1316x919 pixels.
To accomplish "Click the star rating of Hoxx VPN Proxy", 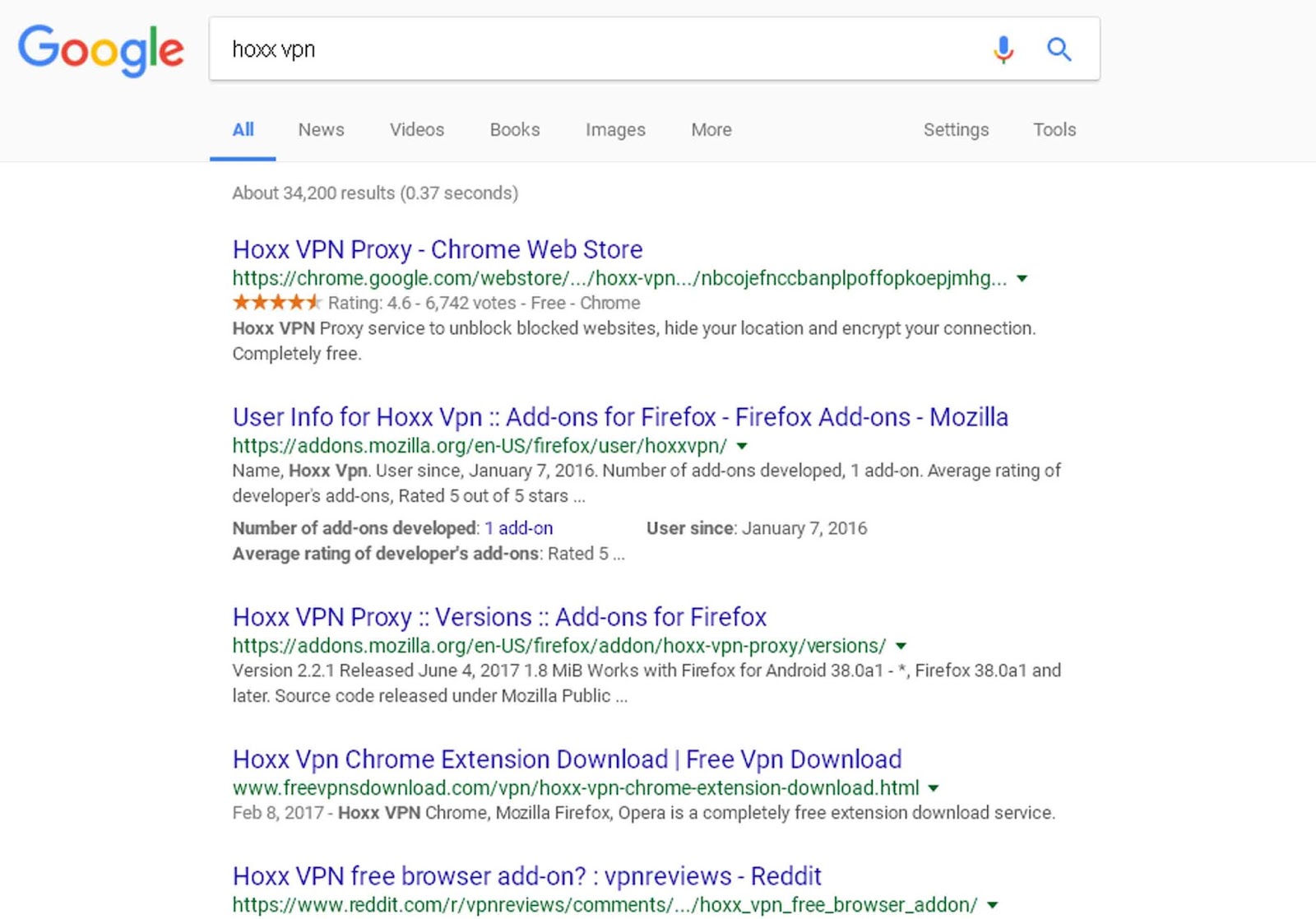I will click(276, 303).
